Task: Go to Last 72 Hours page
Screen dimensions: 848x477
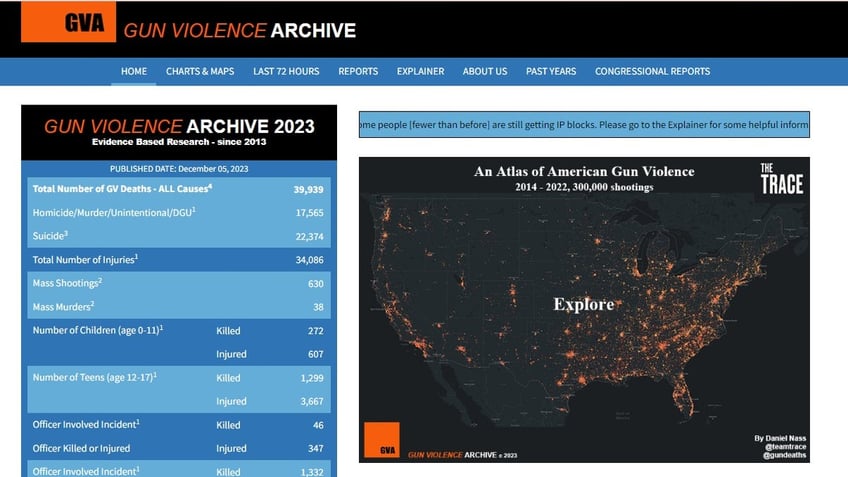Action: click(x=286, y=71)
